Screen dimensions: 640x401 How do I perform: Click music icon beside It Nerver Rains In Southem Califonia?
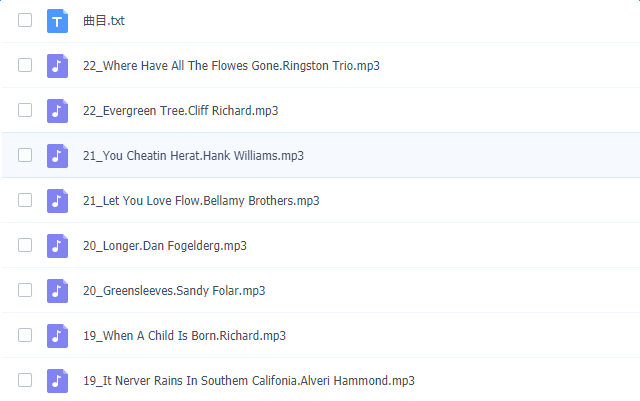pos(57,380)
